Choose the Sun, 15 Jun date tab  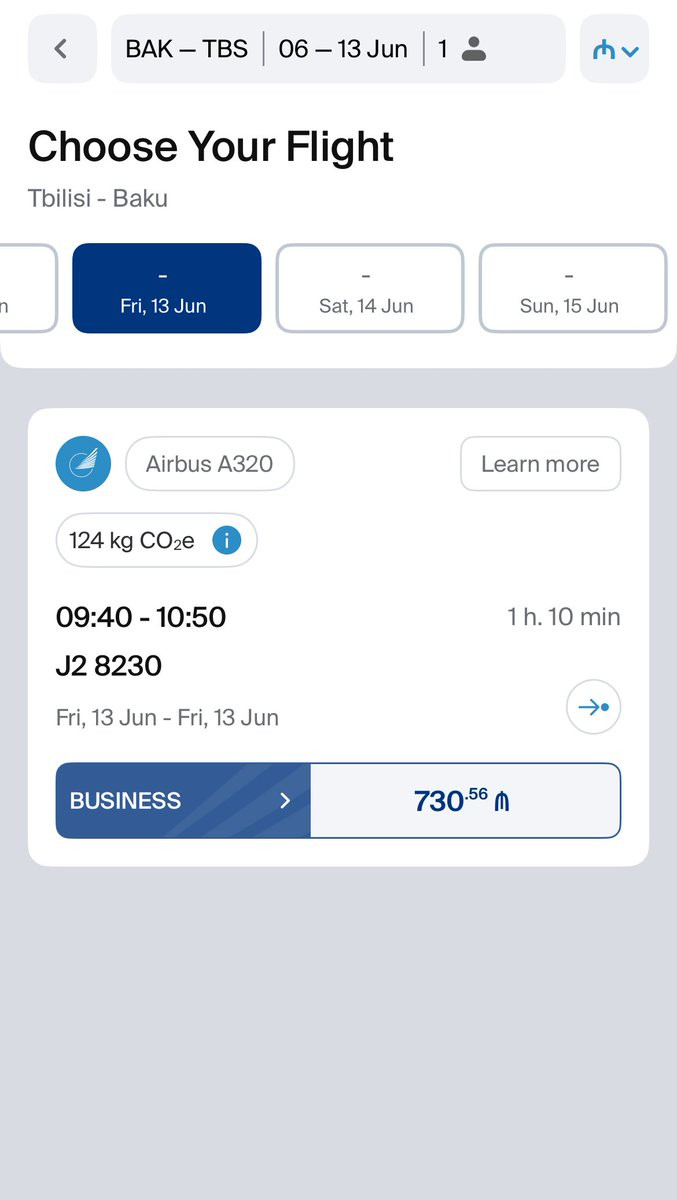pos(573,288)
